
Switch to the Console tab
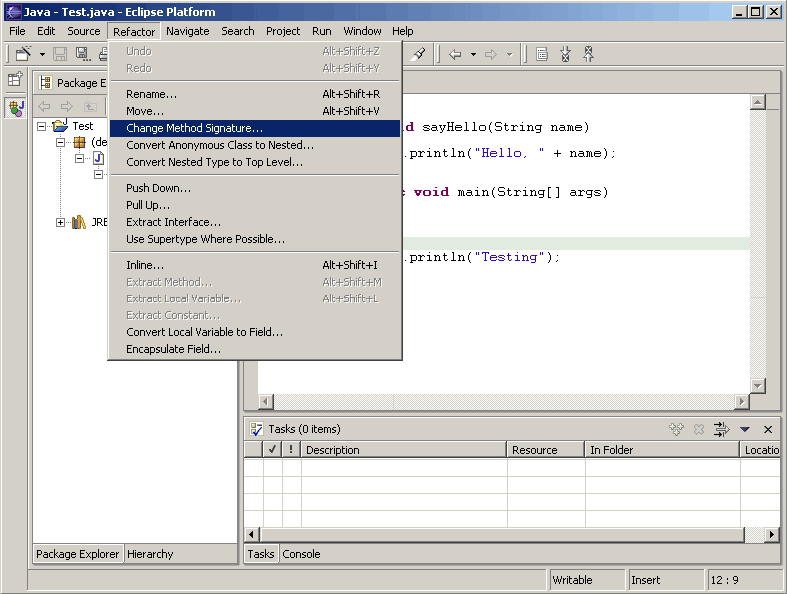pyautogui.click(x=301, y=554)
